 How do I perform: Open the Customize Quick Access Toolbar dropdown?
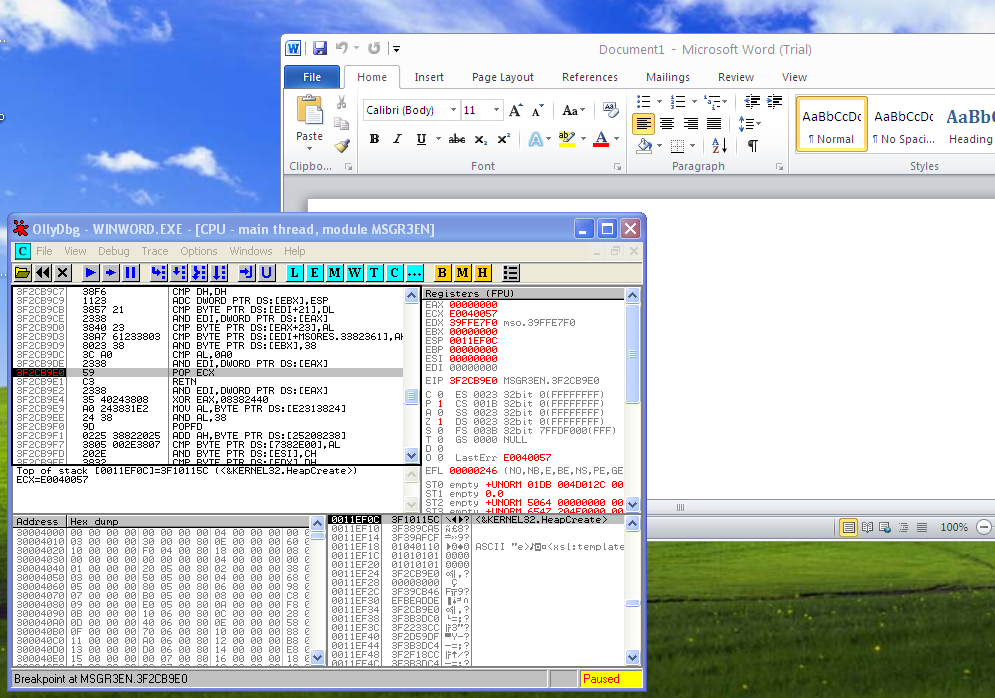pyautogui.click(x=397, y=48)
